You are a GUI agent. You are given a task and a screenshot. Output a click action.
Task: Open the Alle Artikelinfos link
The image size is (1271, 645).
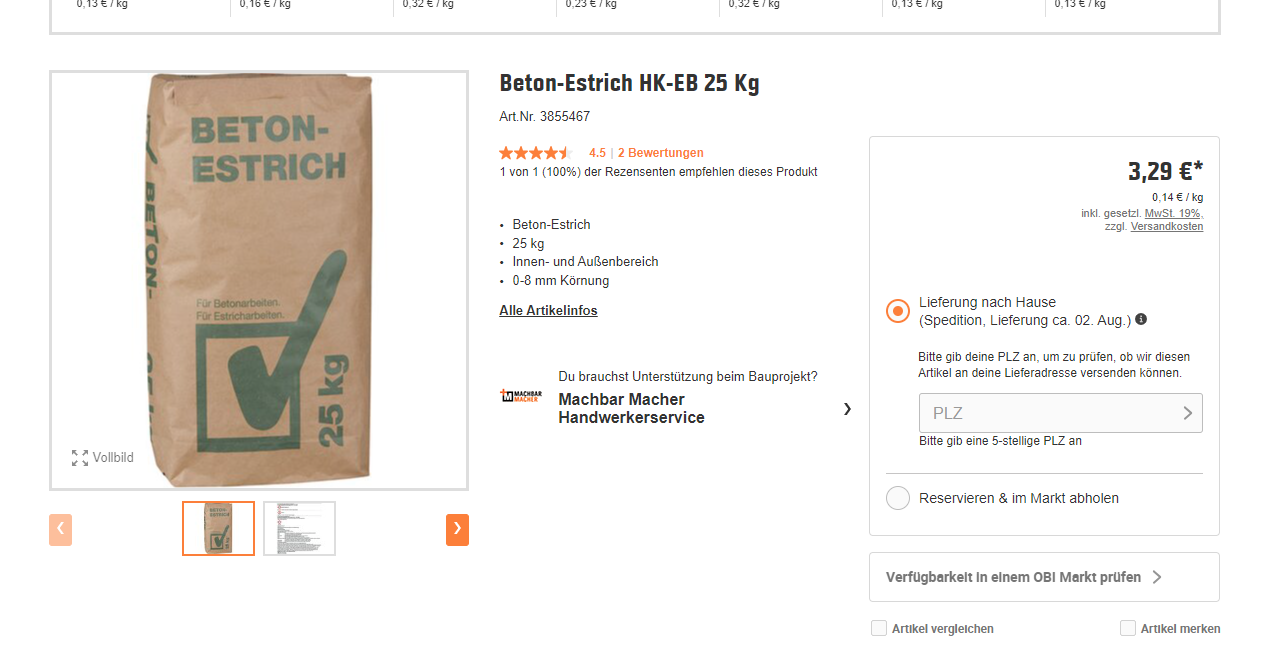(548, 311)
